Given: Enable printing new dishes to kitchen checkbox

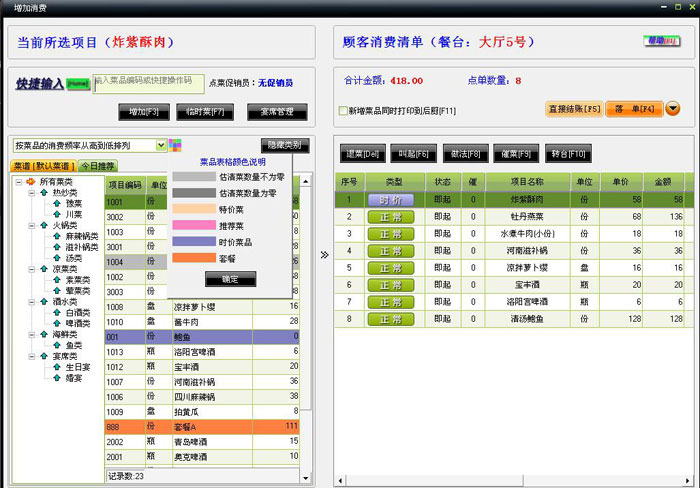Looking at the screenshot, I should pos(343,111).
